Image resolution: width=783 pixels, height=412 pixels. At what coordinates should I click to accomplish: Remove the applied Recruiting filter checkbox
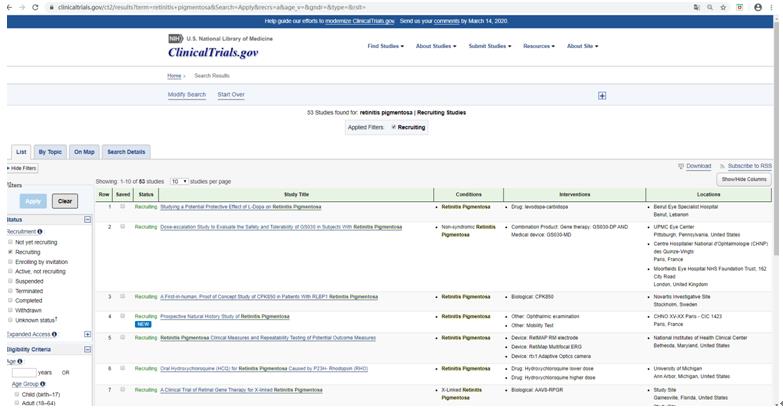393,127
